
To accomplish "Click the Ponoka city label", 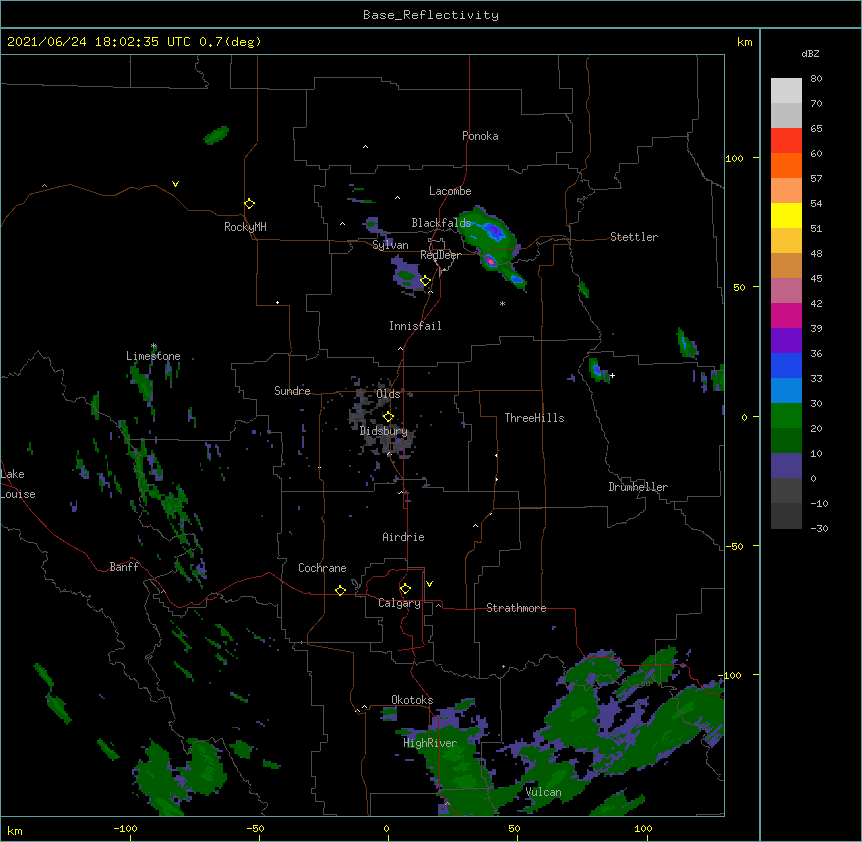I will 480,136.
